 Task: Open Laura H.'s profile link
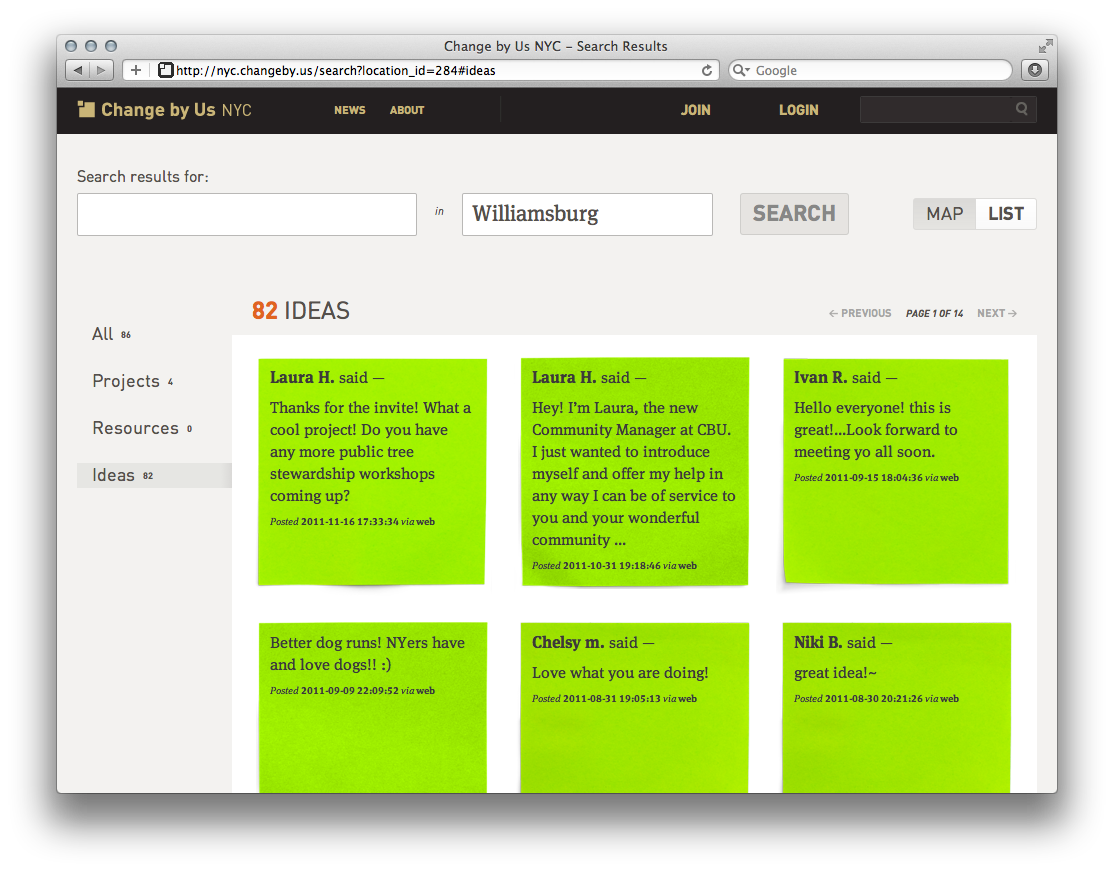(302, 377)
